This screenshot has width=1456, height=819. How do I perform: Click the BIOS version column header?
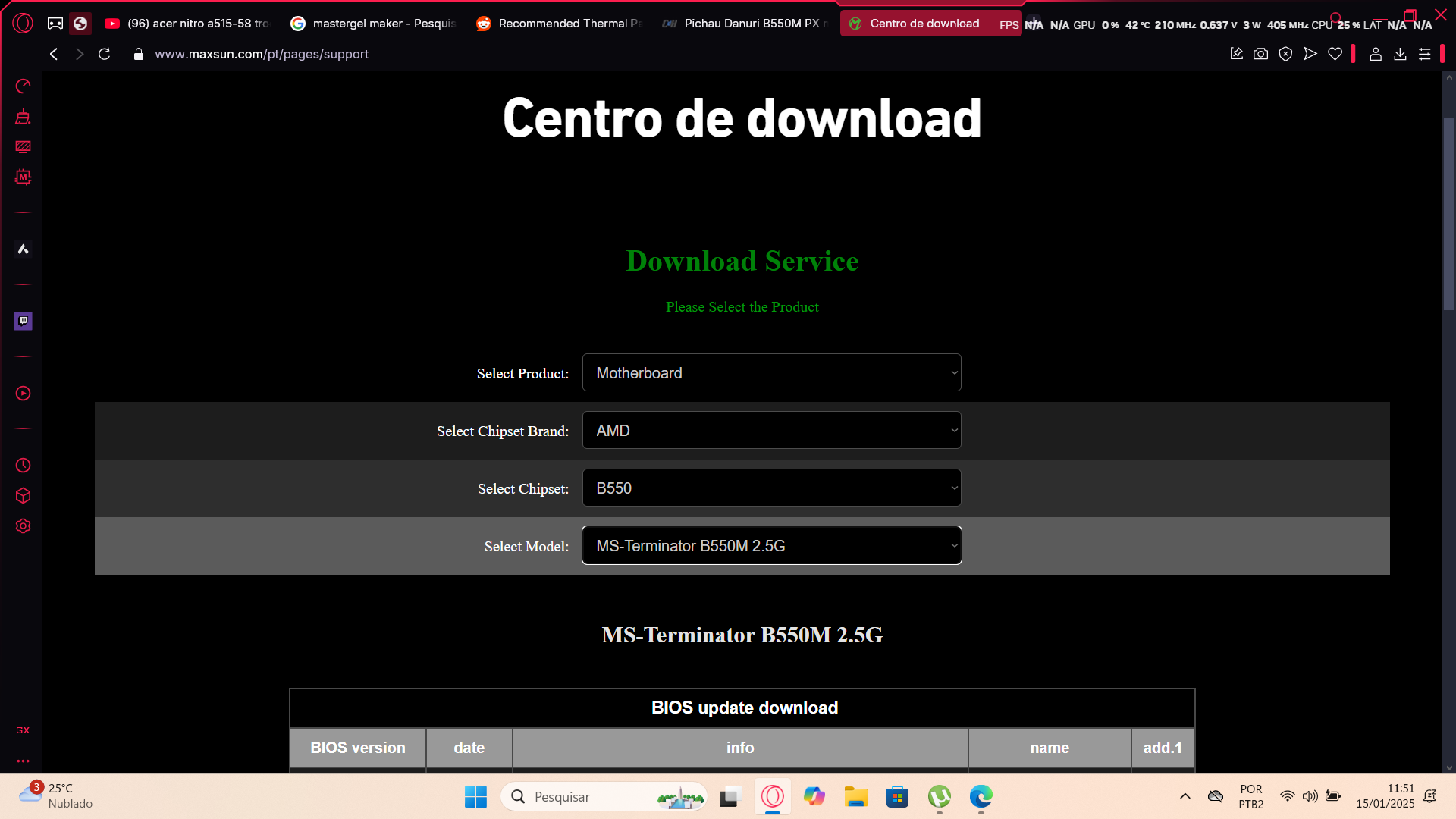pos(358,748)
